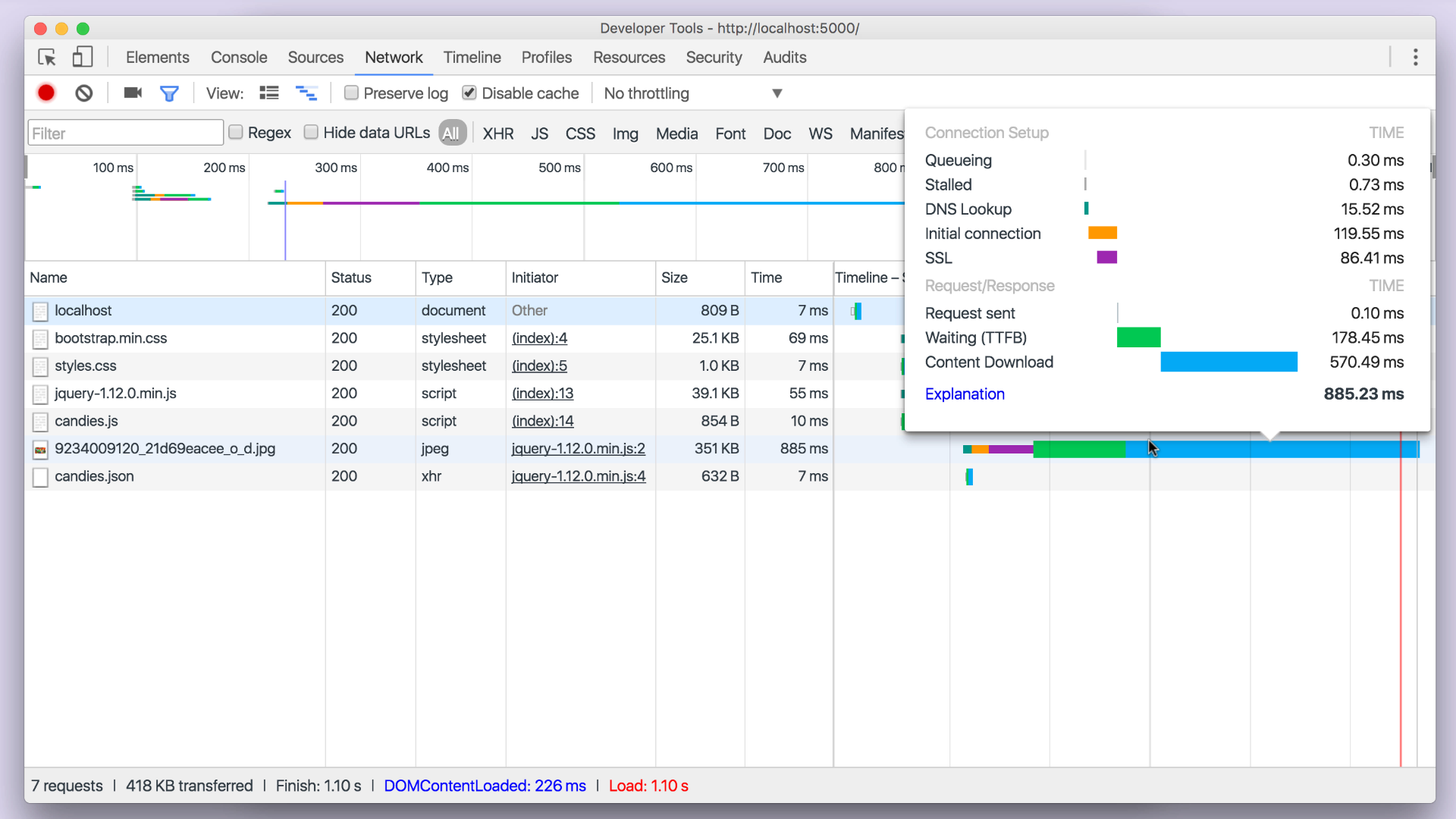This screenshot has width=1456, height=819.
Task: Click the Load: 1.10 s status text
Action: click(x=648, y=786)
